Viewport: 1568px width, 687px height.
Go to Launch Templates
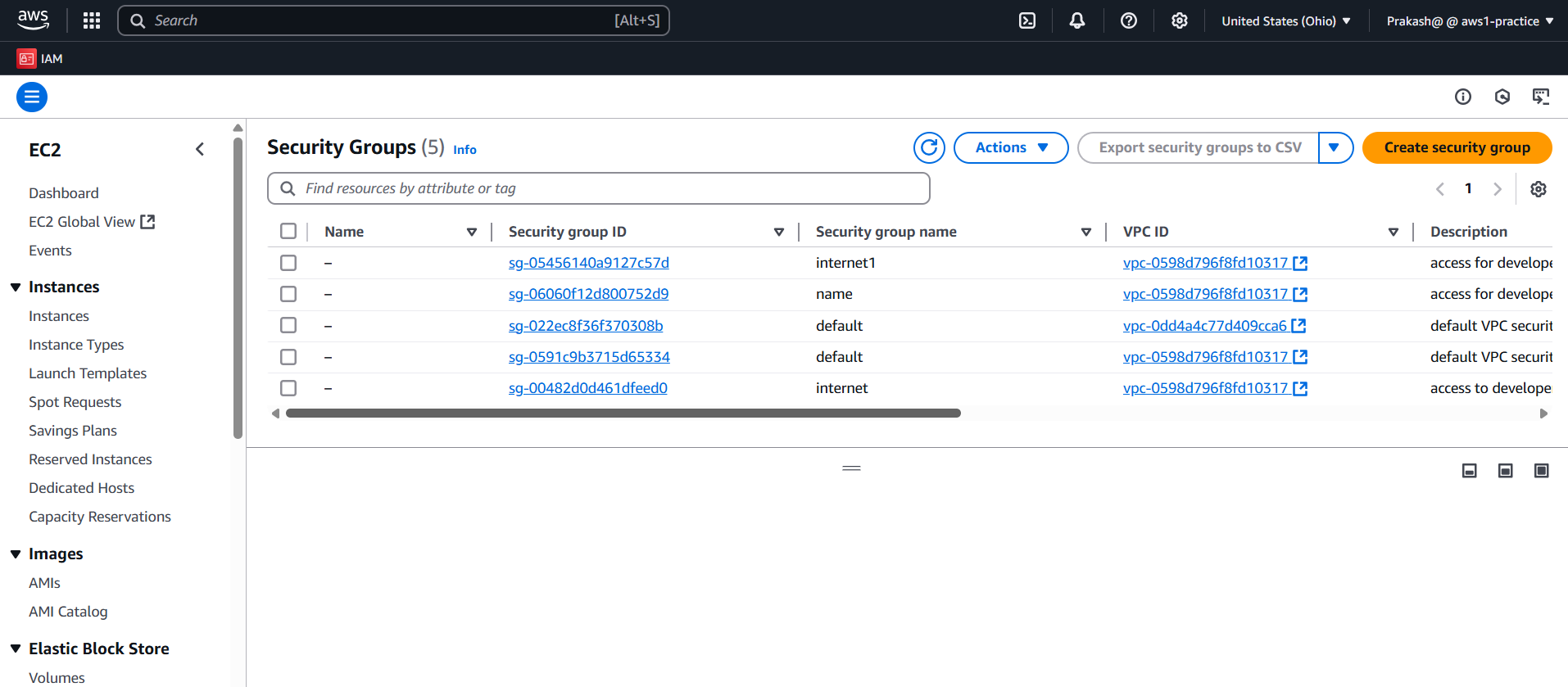[x=88, y=373]
